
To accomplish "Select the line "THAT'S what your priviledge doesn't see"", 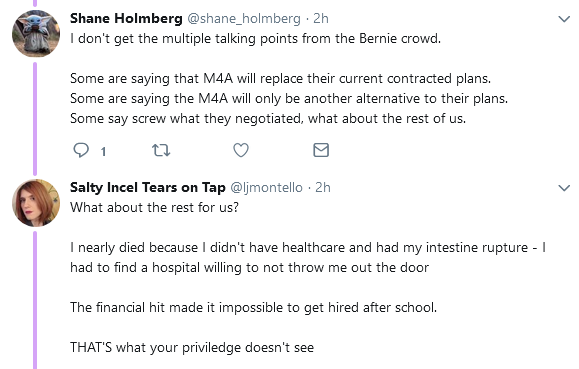I will pos(192,347).
